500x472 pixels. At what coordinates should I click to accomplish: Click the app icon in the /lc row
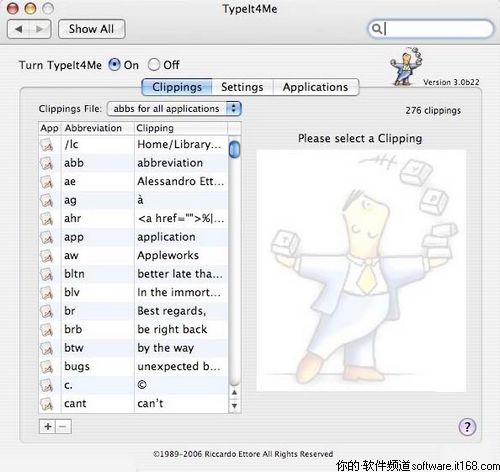click(47, 145)
